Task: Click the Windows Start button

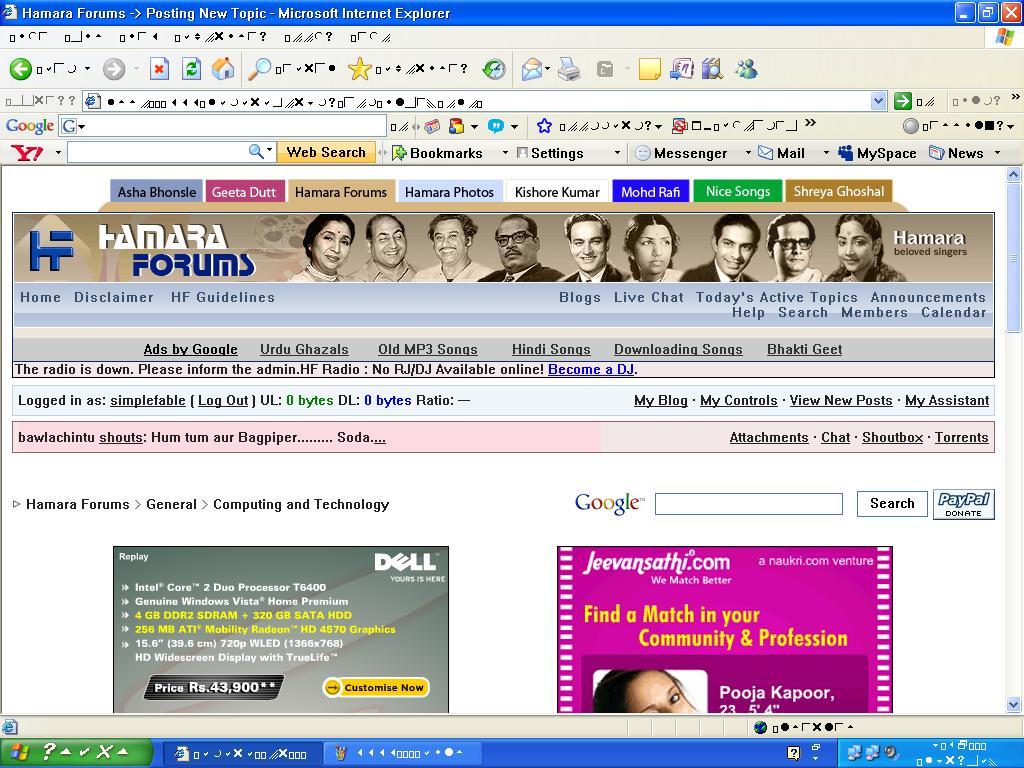Action: 76,752
